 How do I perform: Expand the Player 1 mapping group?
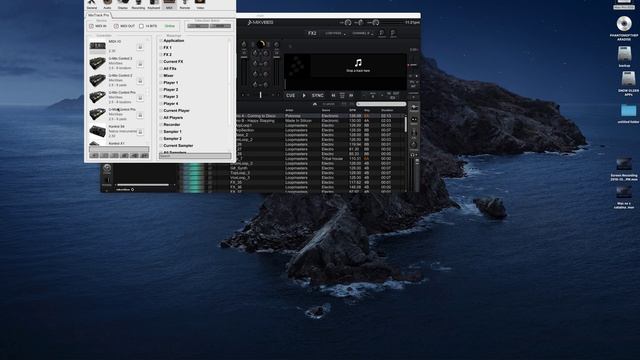tap(161, 82)
